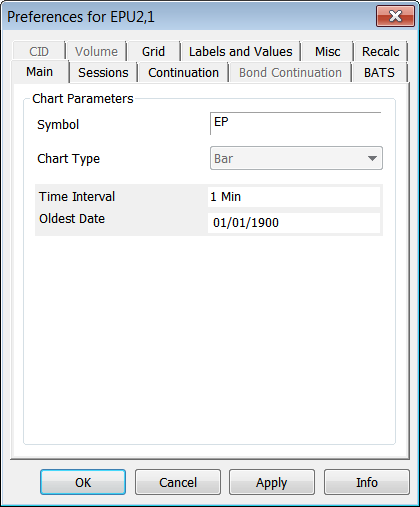420x507 pixels.
Task: Expand the Chart Type dropdown arrow
Action: [372, 158]
